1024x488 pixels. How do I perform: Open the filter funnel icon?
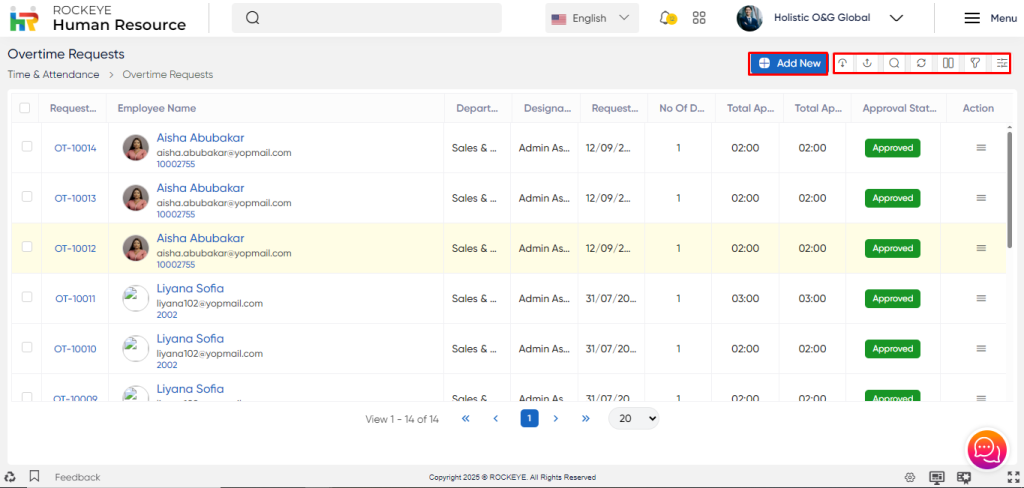(974, 63)
